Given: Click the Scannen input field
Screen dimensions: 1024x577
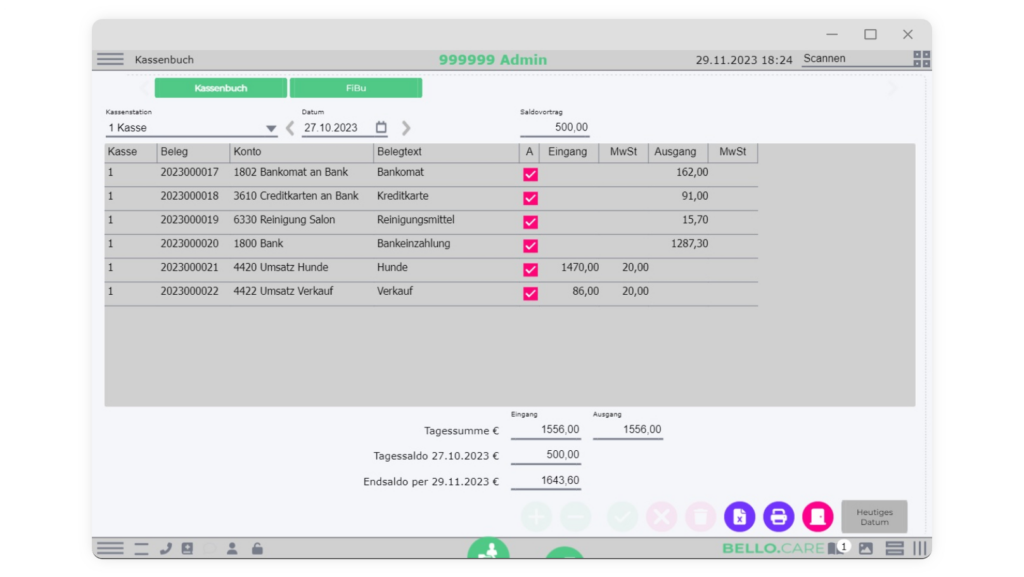Looking at the screenshot, I should tap(856, 59).
